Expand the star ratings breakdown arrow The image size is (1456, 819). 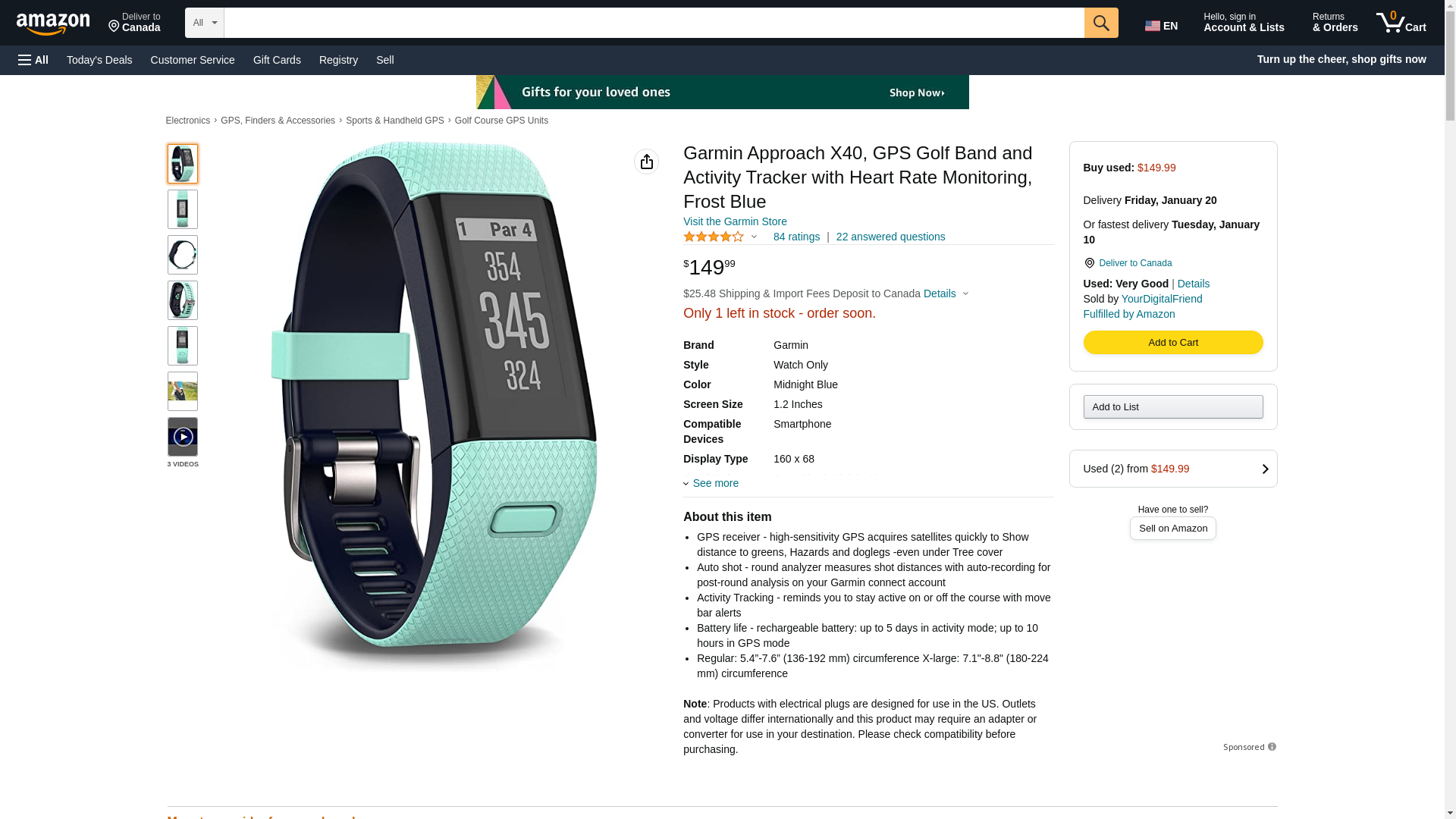pyautogui.click(x=754, y=237)
